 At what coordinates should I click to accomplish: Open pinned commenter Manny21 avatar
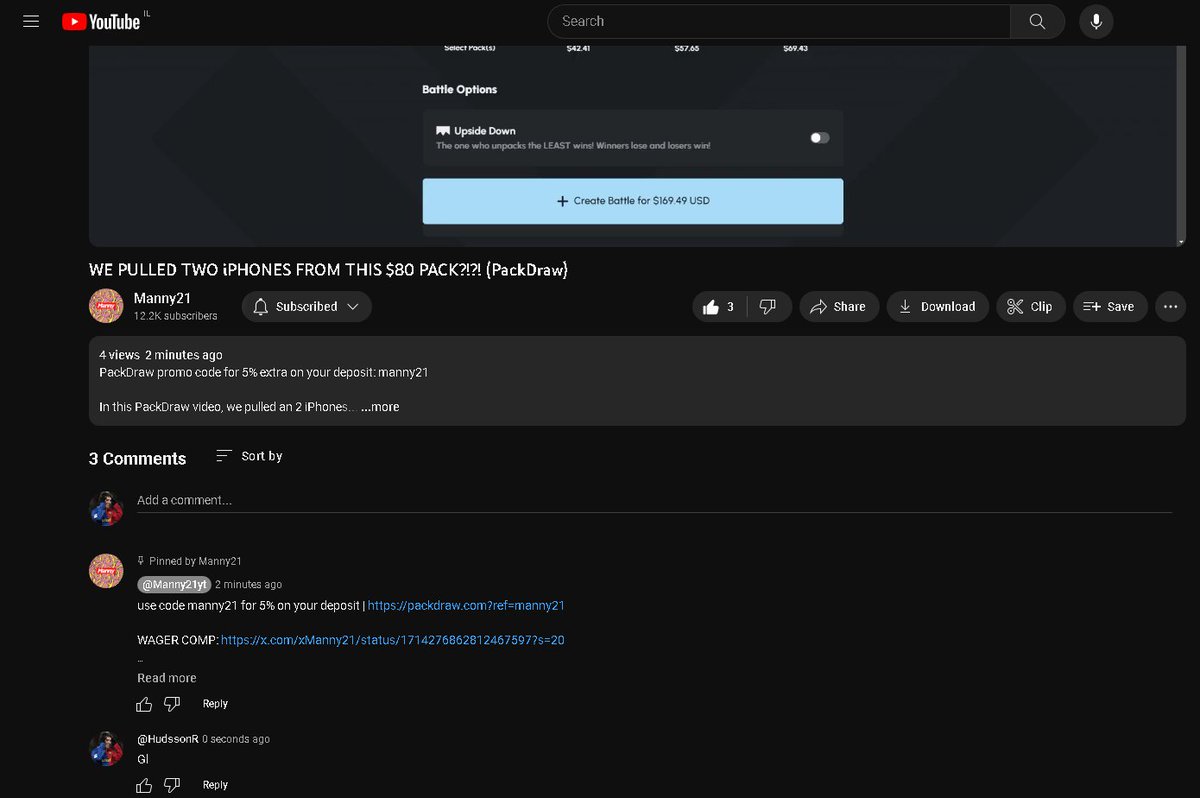coord(106,570)
